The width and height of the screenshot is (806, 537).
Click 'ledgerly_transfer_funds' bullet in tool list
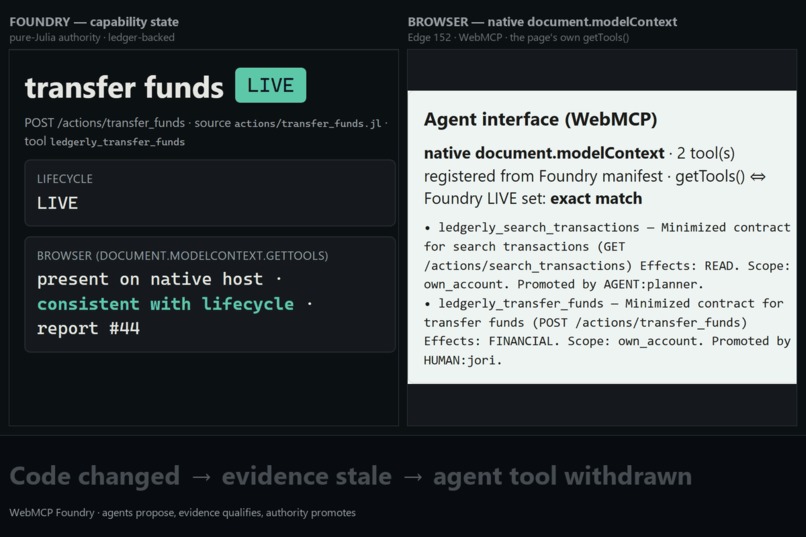tap(521, 303)
